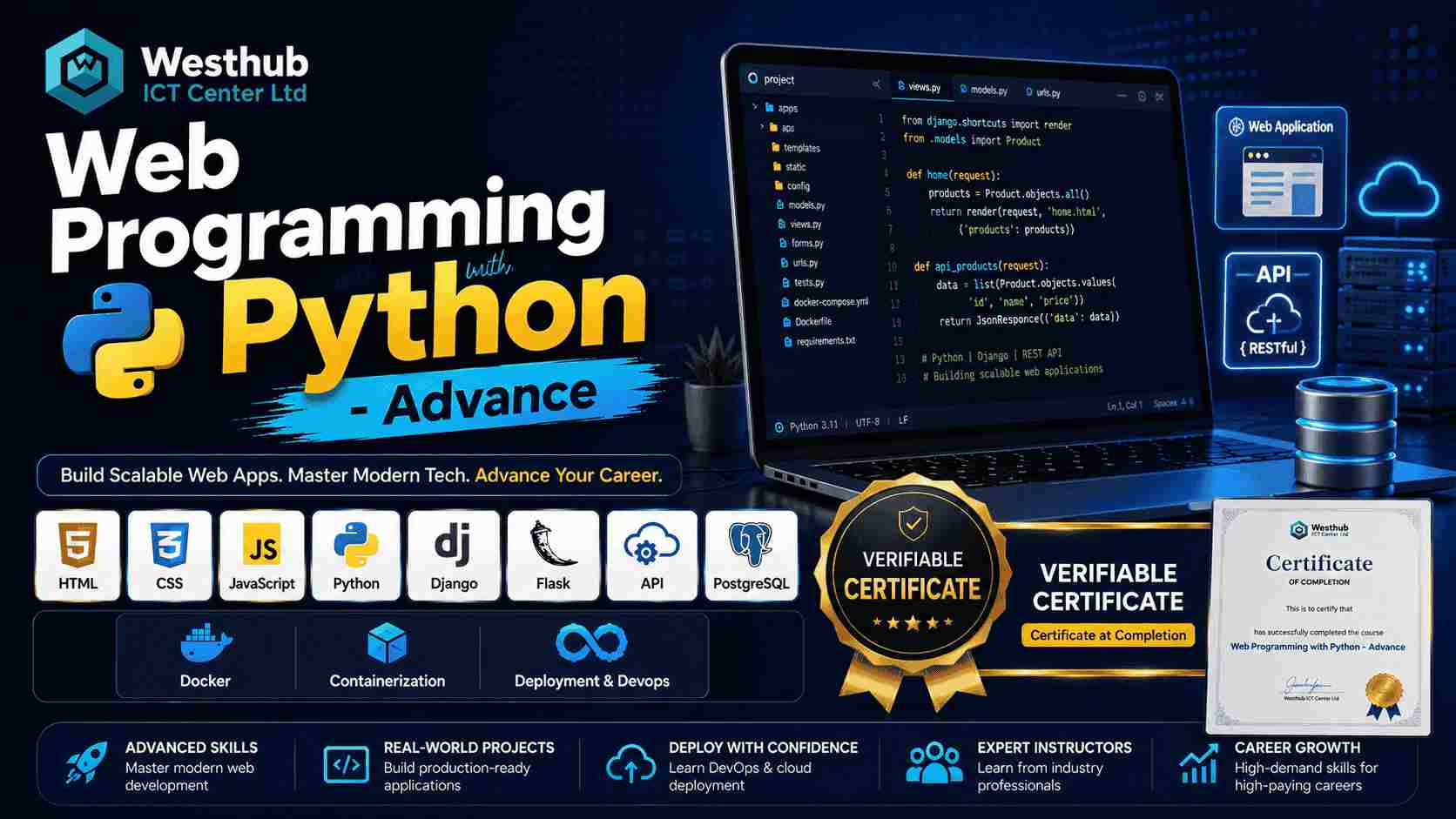The image size is (1456, 819).
Task: Click the Deployment & Devops infinity icon
Action: pos(591,643)
